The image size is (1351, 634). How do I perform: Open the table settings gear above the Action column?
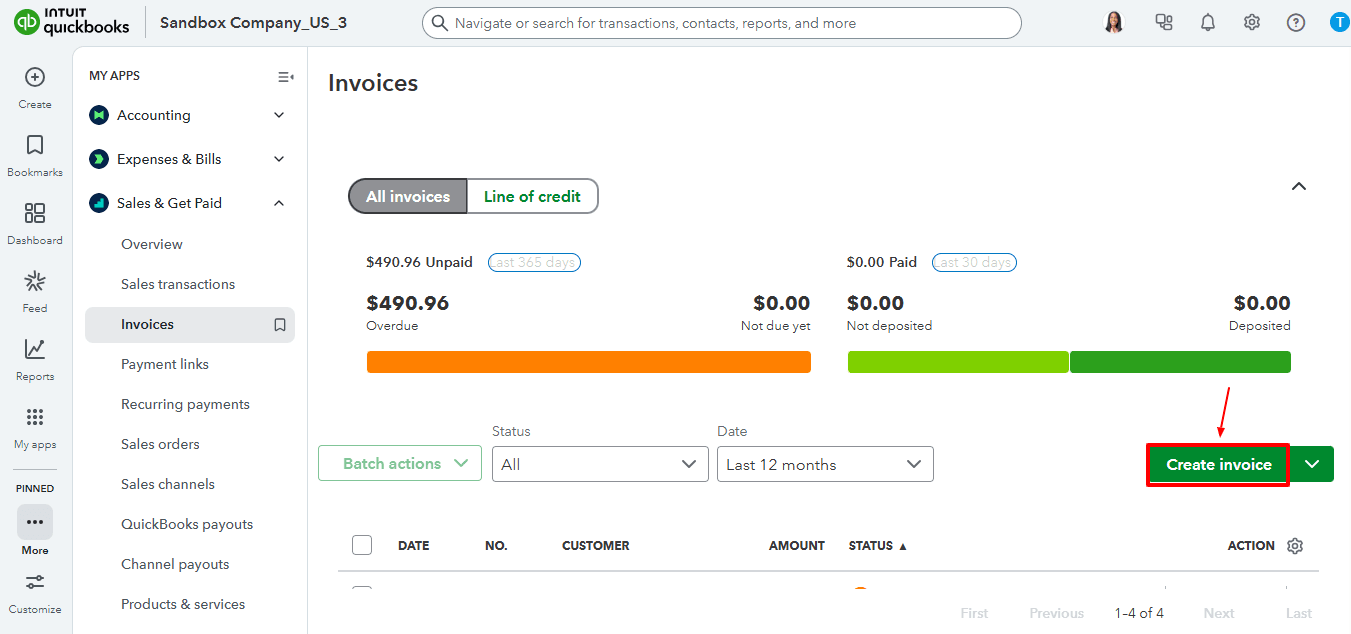(1295, 545)
